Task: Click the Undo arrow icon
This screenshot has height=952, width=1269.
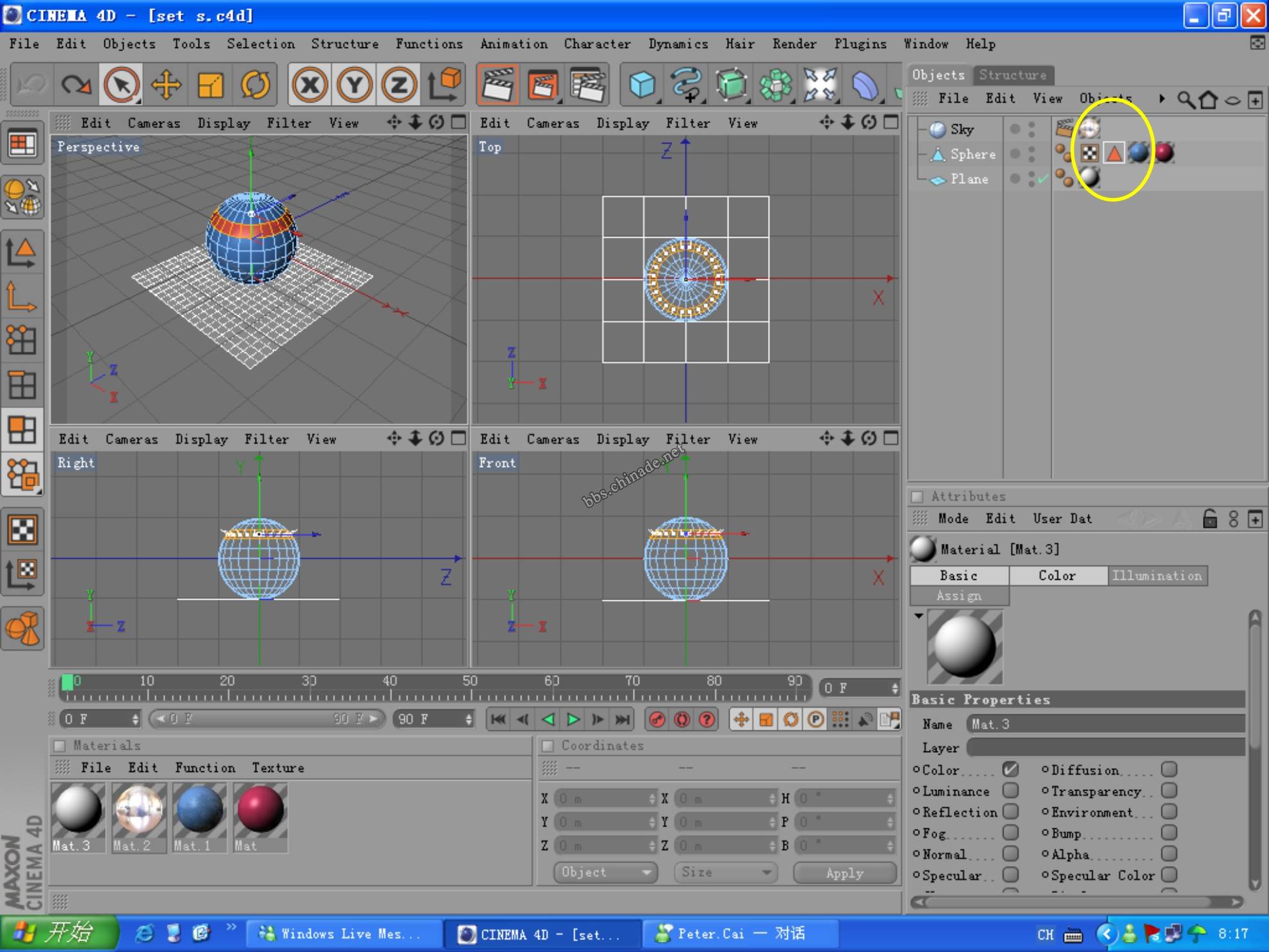Action: point(32,85)
